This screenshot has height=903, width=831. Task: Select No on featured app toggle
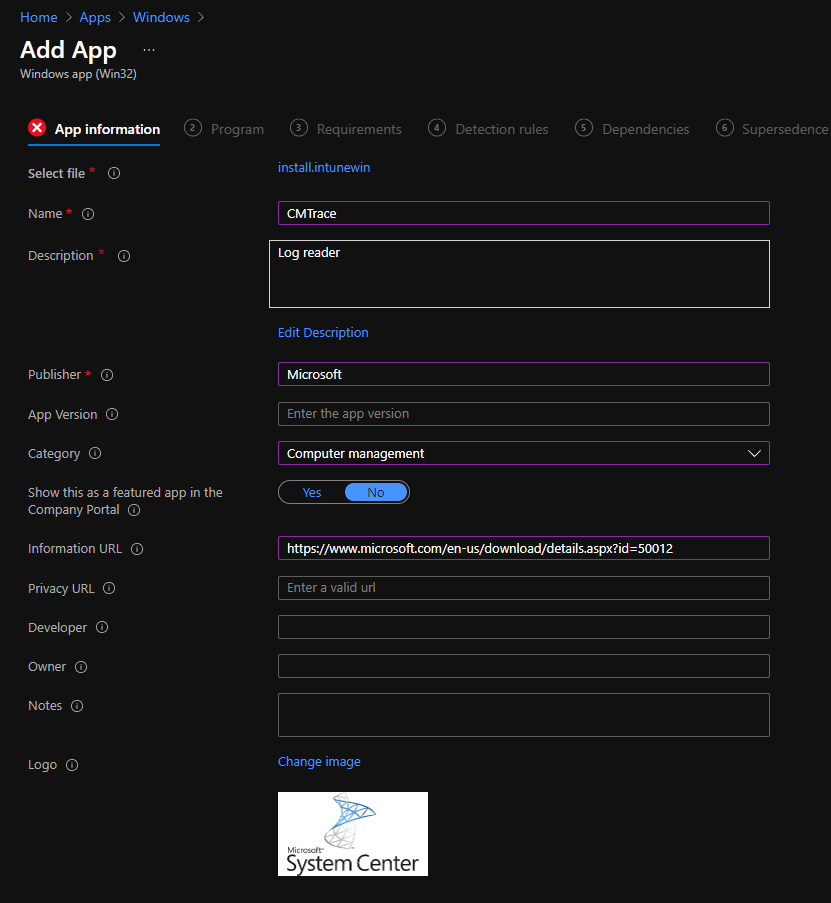(376, 492)
